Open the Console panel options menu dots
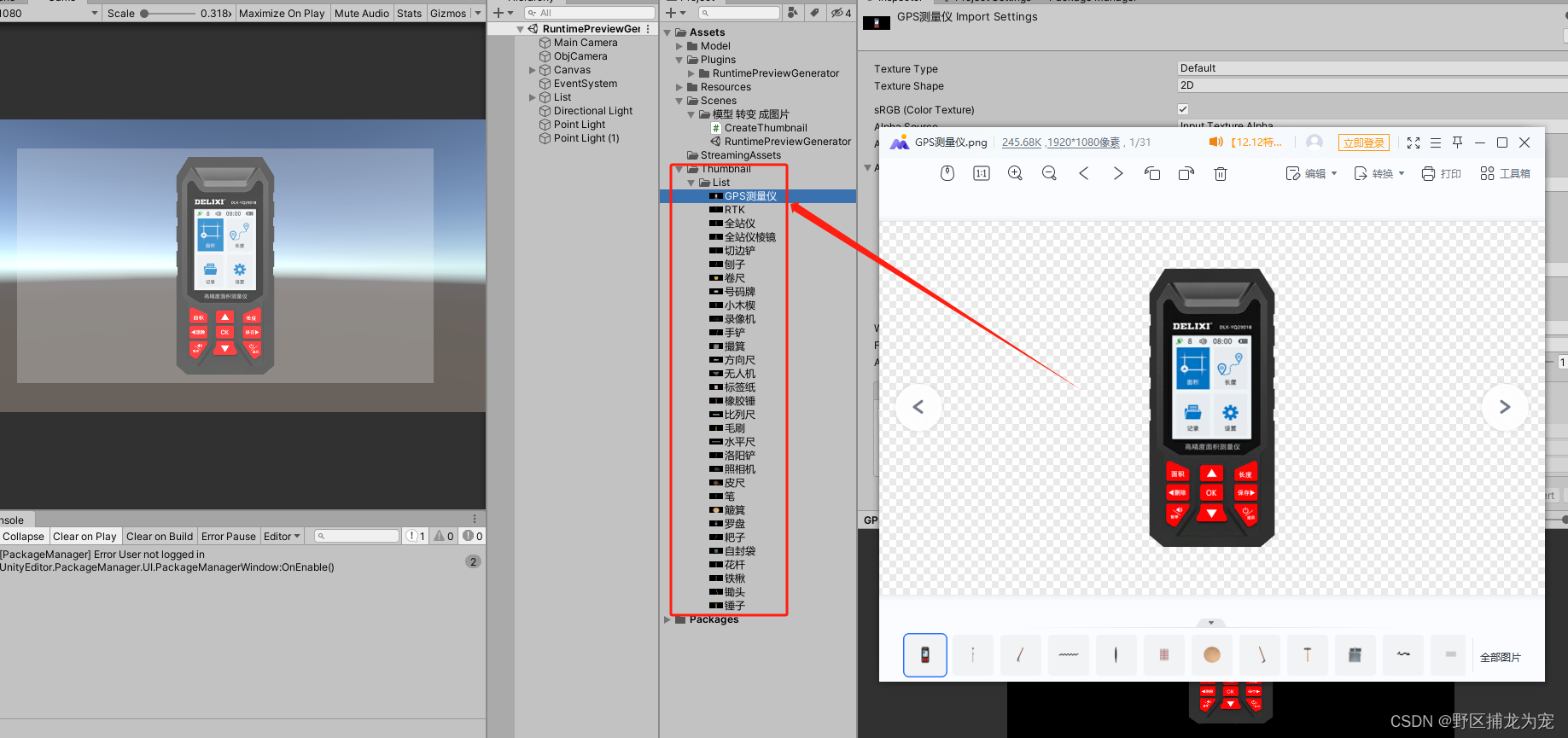Image resolution: width=1568 pixels, height=738 pixels. coord(475,519)
